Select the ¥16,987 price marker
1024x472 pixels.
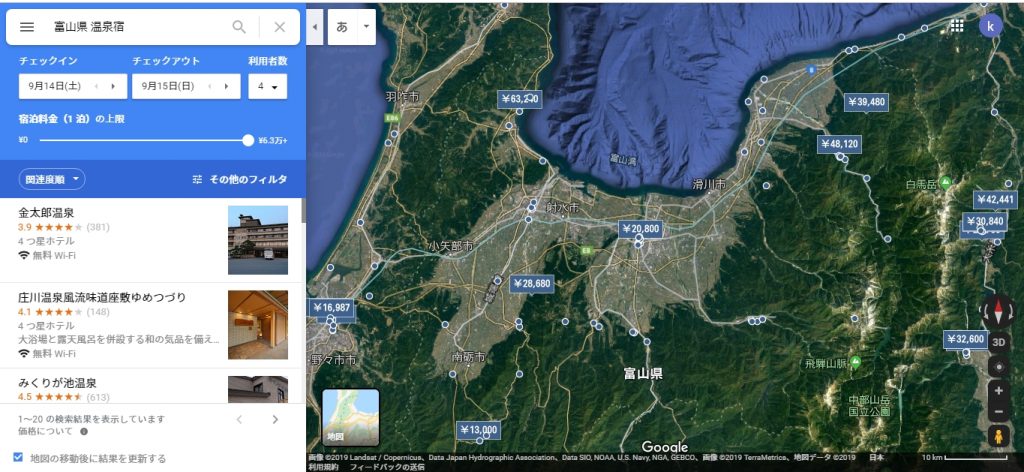click(x=332, y=307)
